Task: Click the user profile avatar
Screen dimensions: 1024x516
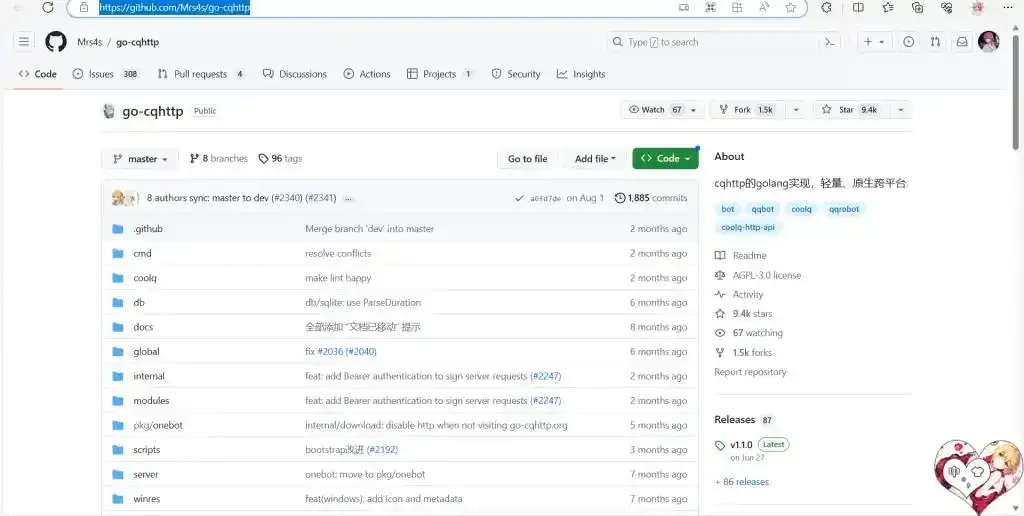Action: click(x=988, y=42)
